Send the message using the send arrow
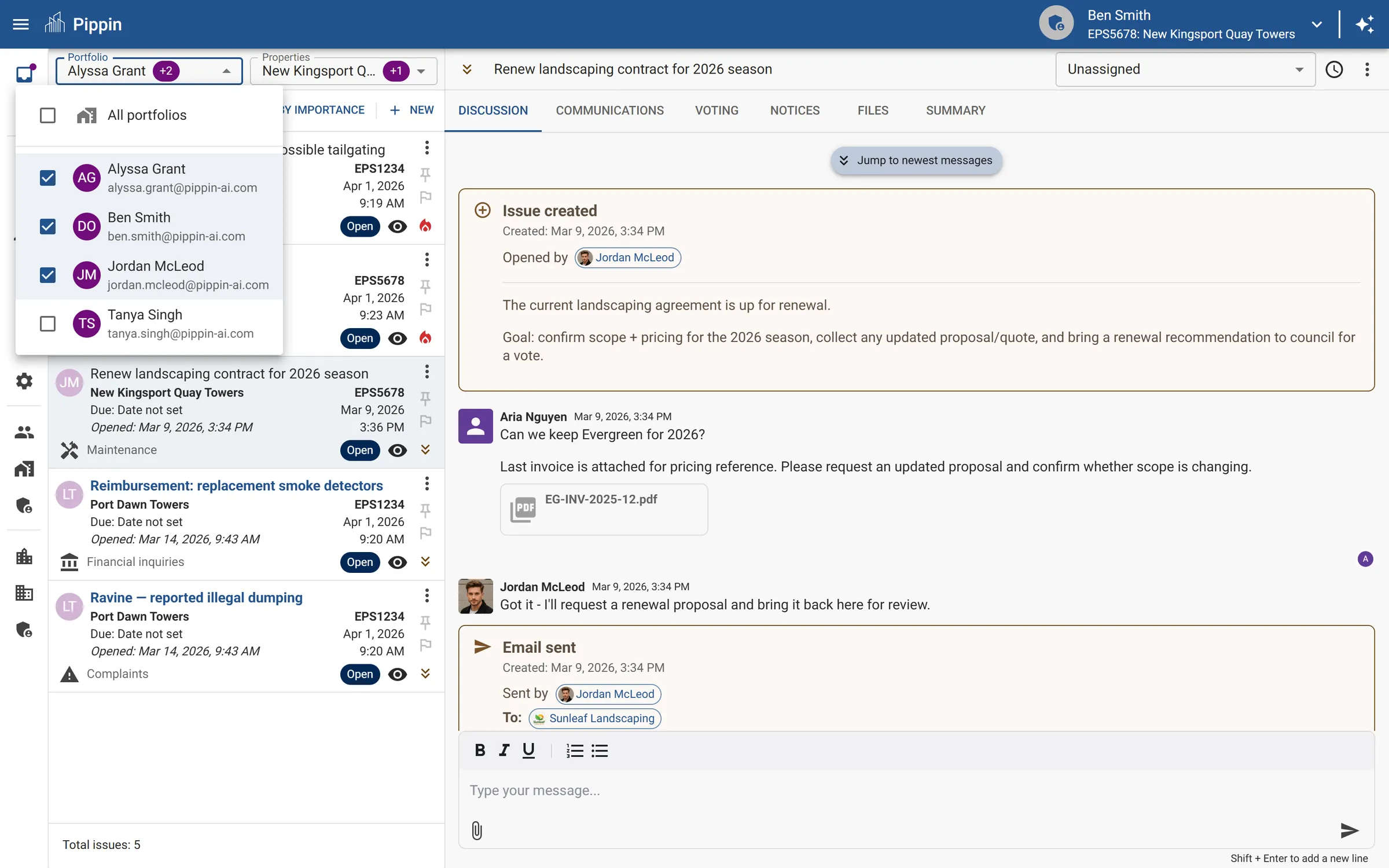1389x868 pixels. click(x=1349, y=831)
